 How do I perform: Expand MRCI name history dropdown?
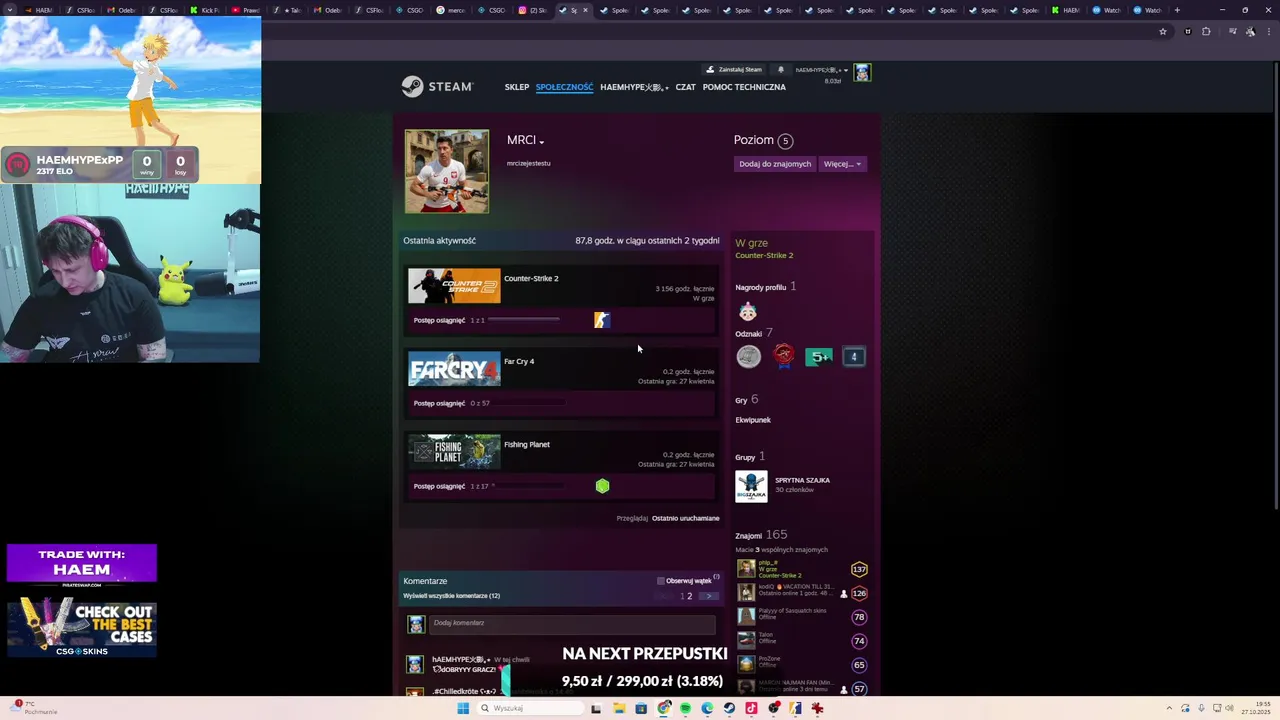(x=542, y=141)
